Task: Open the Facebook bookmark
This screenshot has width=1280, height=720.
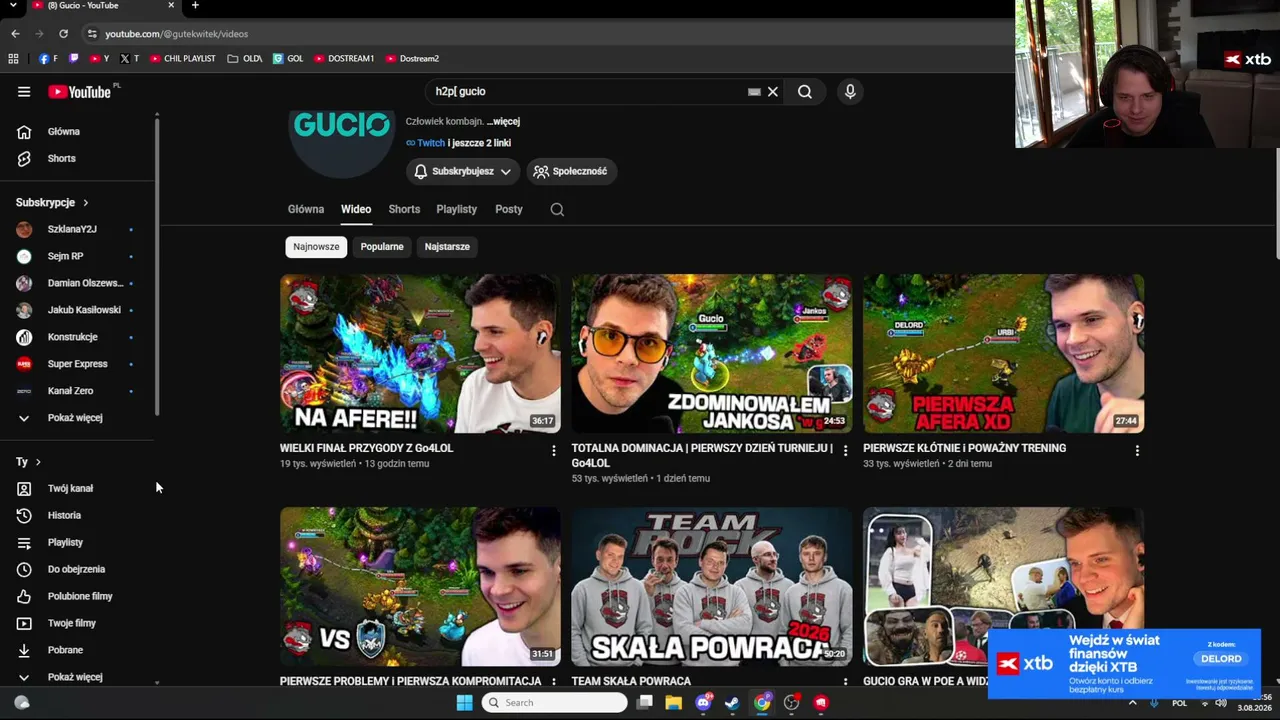Action: point(48,59)
